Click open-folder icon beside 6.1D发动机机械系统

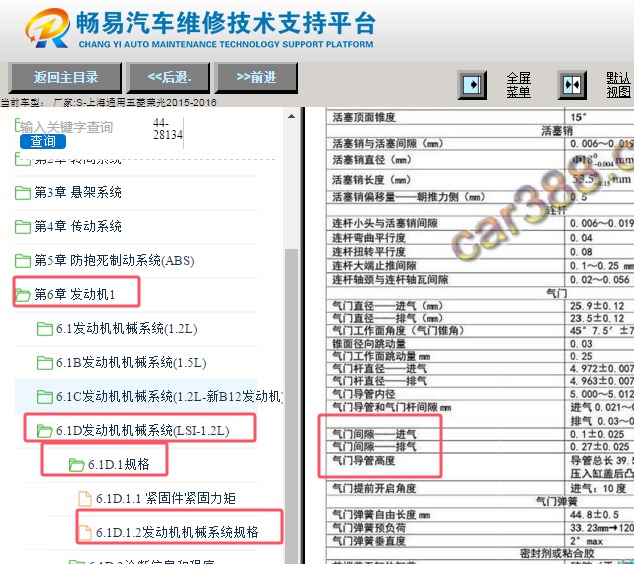pos(44,431)
